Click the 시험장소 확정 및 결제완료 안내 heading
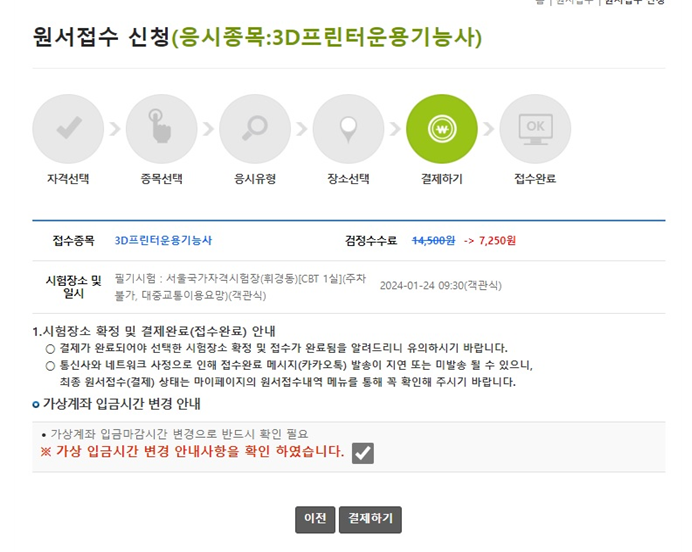 point(154,331)
